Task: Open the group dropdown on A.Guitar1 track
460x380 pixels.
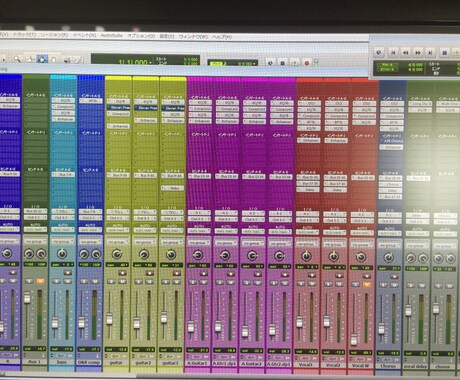Action: 198,243
